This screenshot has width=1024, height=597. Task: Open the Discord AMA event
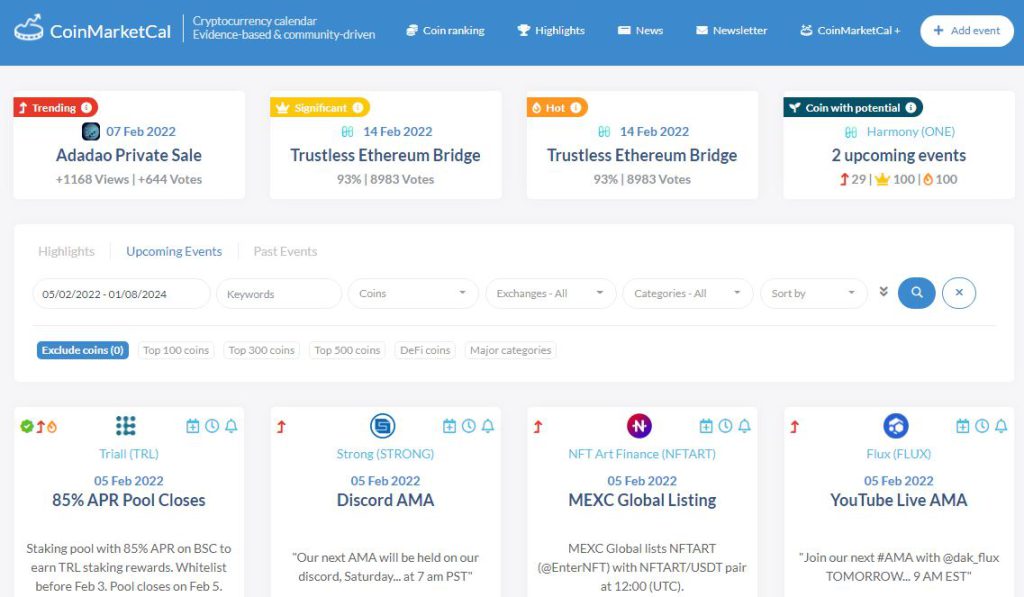click(385, 500)
